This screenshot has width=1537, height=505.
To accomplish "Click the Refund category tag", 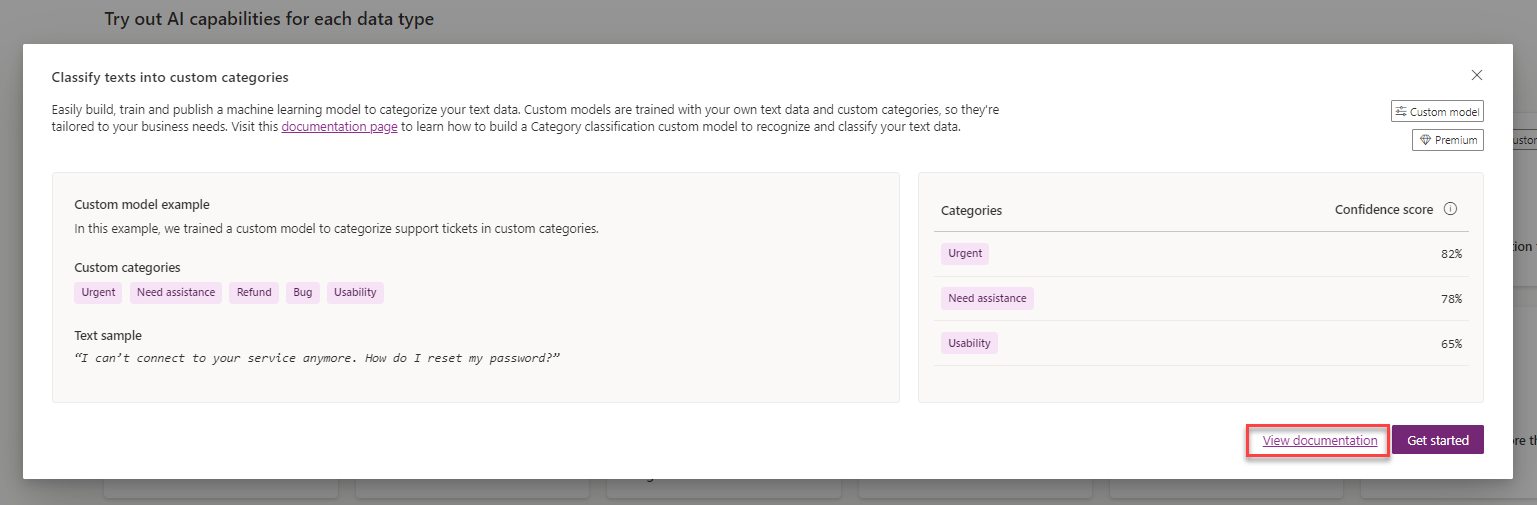I will pos(254,292).
